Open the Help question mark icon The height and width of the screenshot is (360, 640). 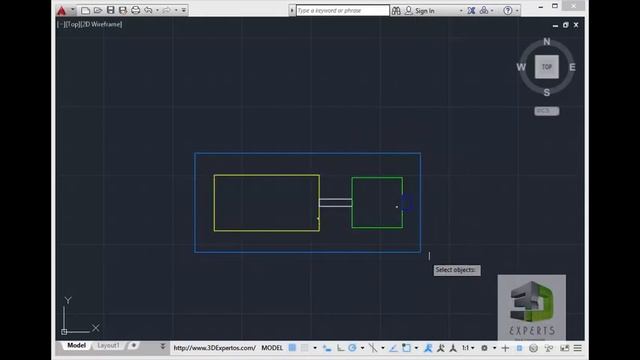pyautogui.click(x=507, y=11)
